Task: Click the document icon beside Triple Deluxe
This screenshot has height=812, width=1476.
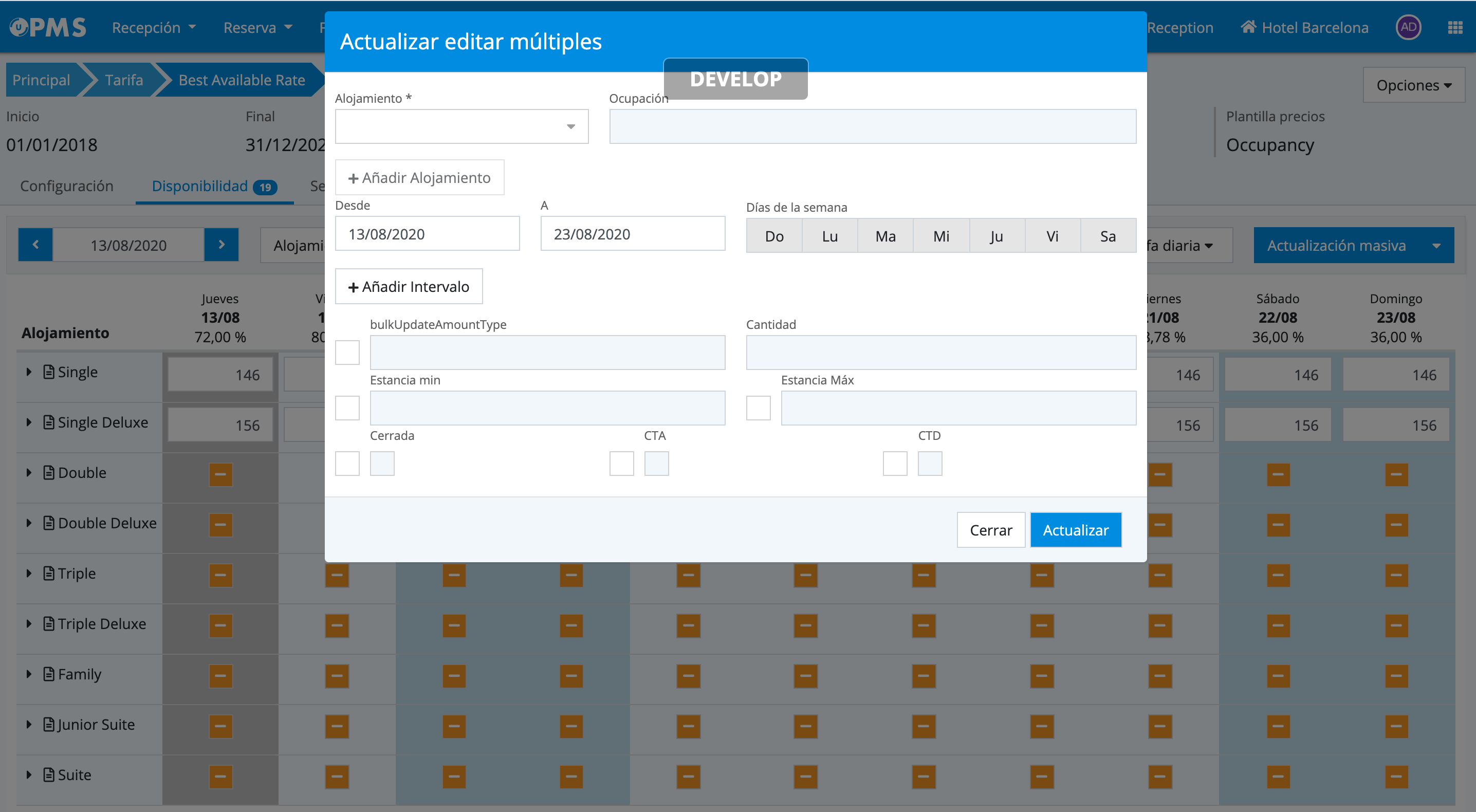Action: coord(49,623)
